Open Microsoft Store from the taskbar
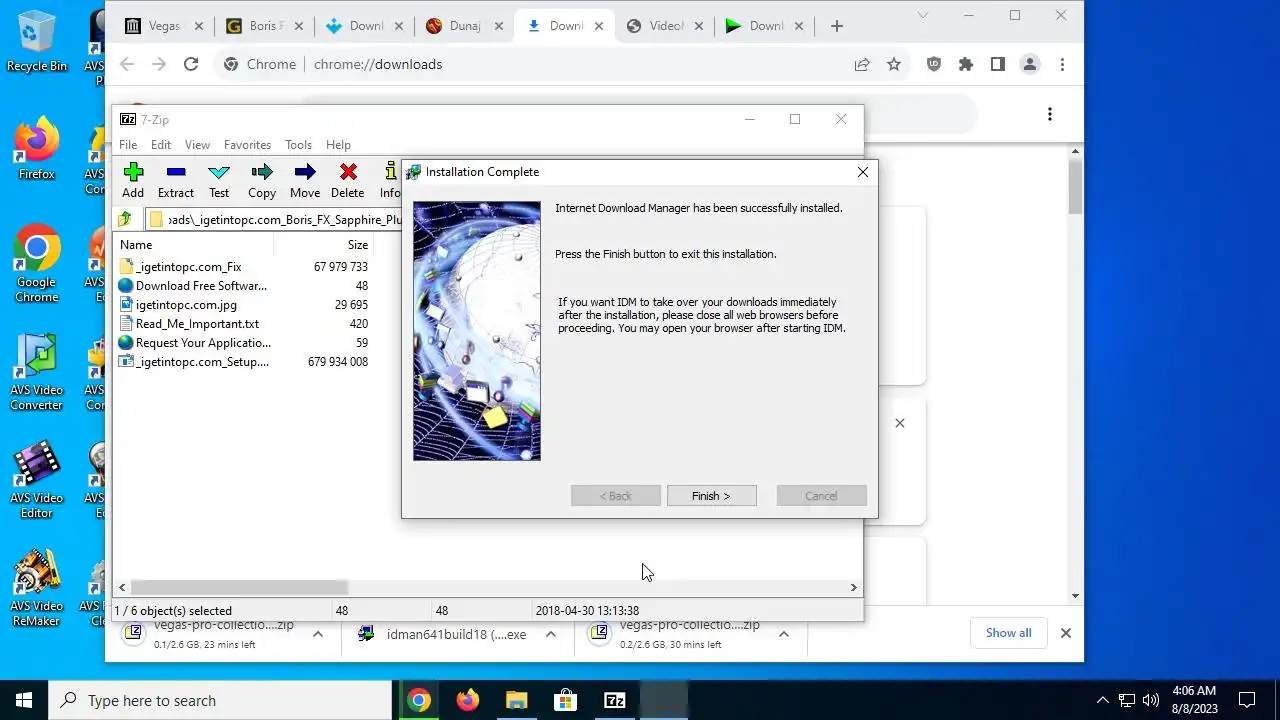 point(565,700)
